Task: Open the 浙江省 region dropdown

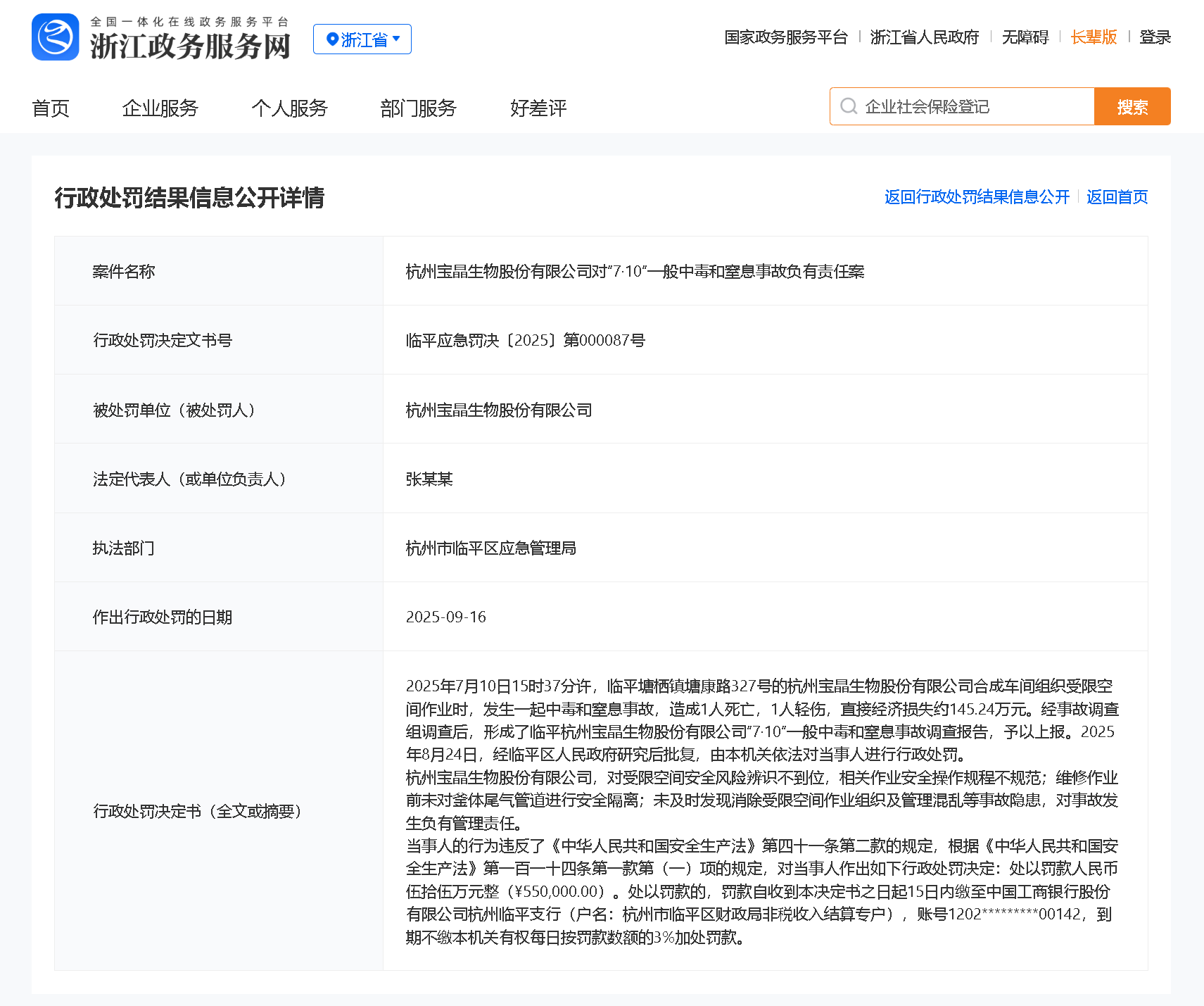Action: 362,39
